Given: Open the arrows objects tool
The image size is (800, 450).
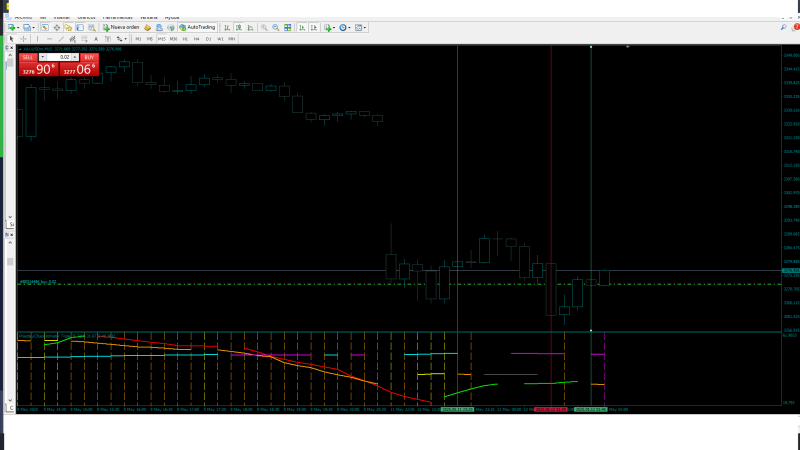Looking at the screenshot, I should tap(119, 39).
